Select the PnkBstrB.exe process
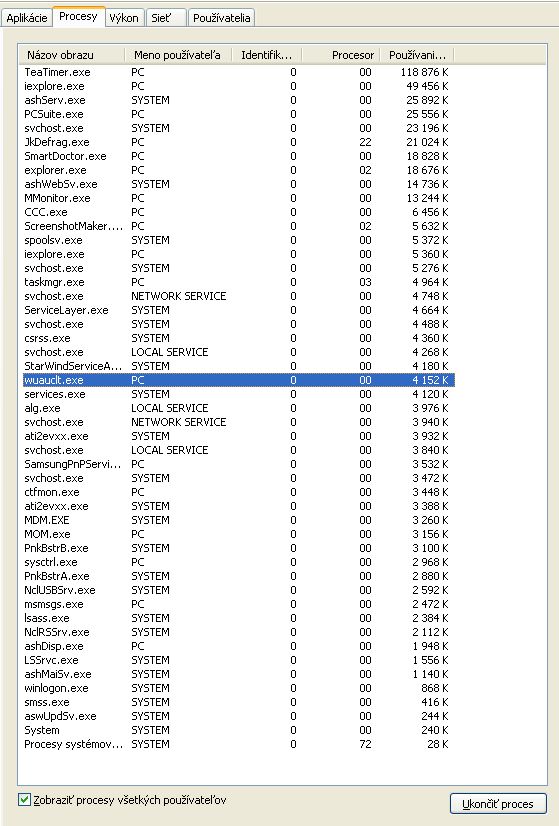The height and width of the screenshot is (826, 559). (x=239, y=548)
